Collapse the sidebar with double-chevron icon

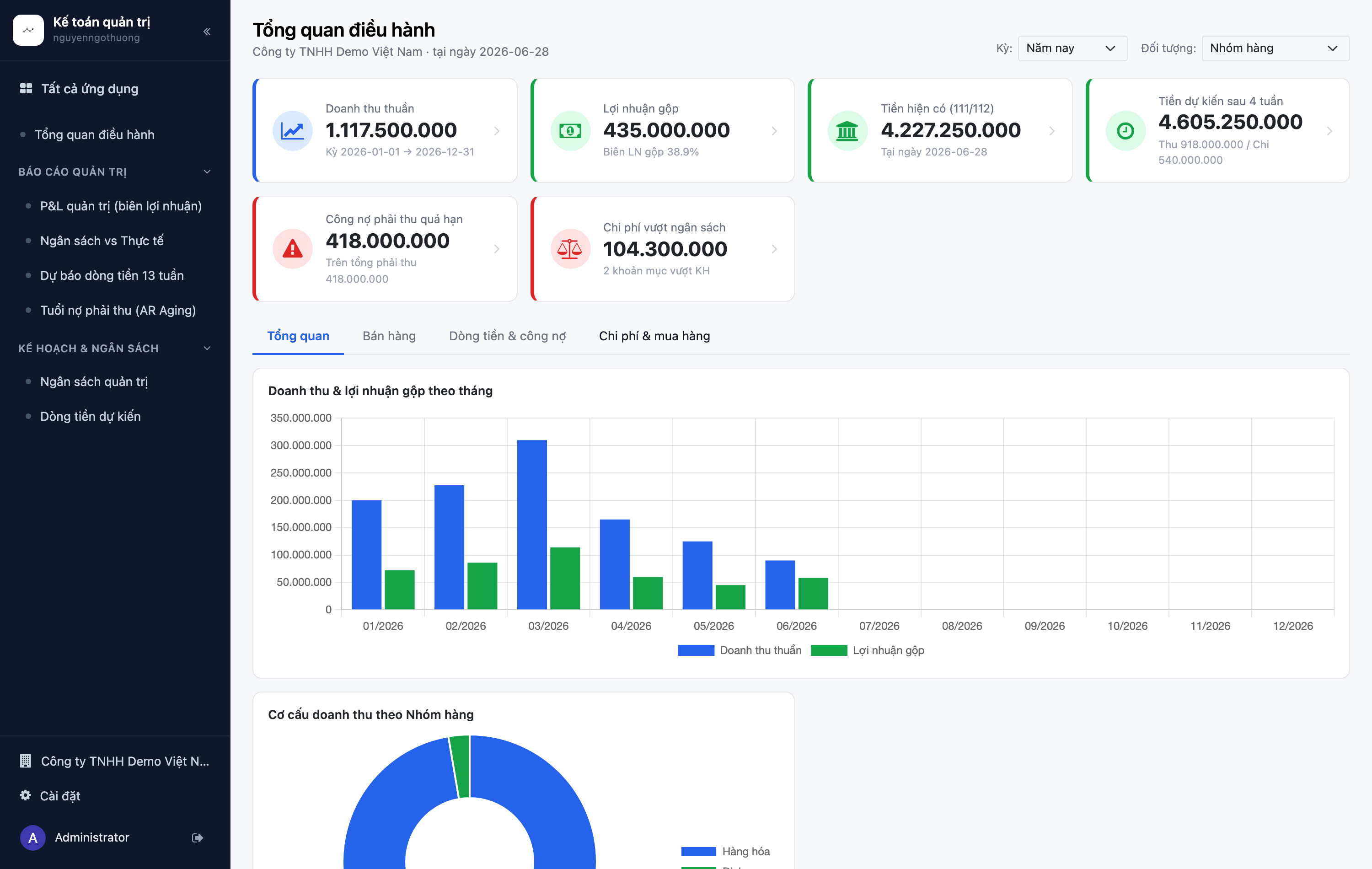207,32
